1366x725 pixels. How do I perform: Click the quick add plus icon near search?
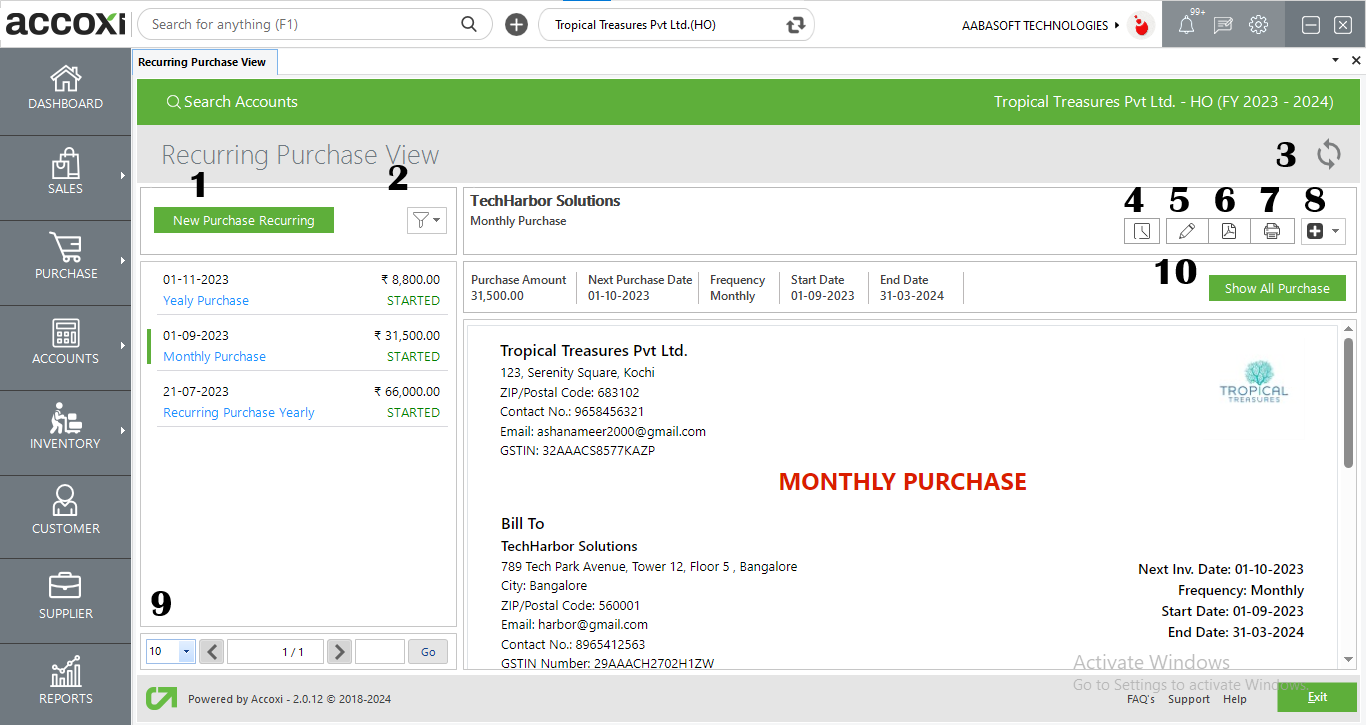pyautogui.click(x=516, y=25)
